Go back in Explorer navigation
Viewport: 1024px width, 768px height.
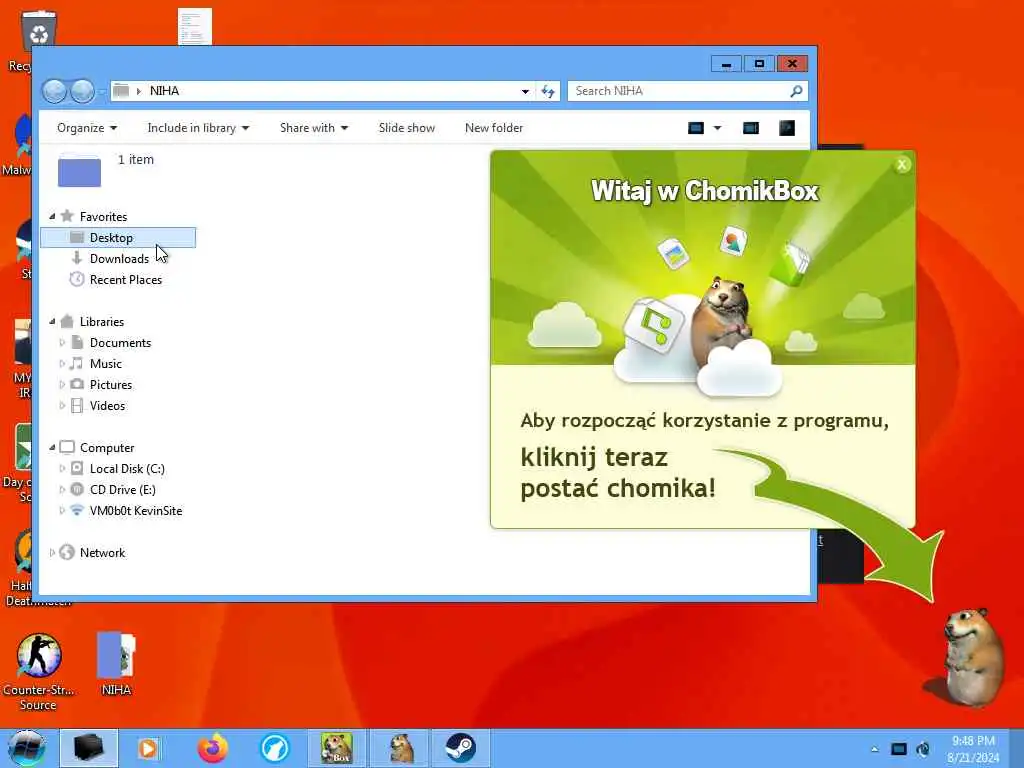55,91
